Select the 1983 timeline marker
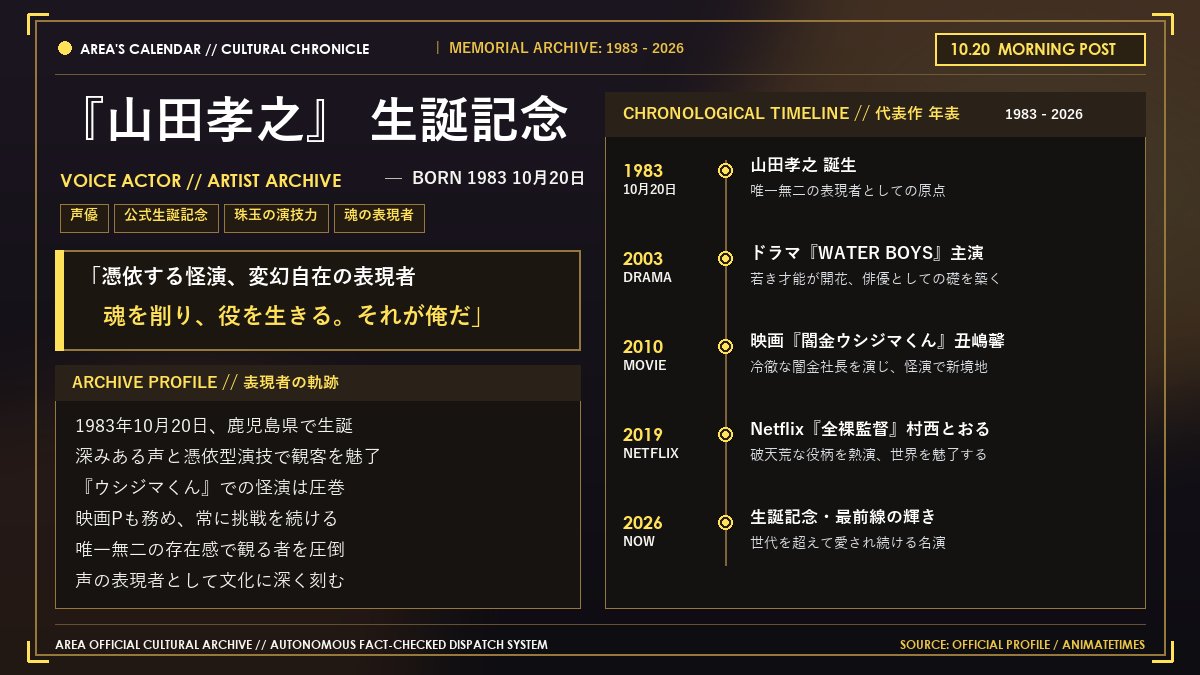Viewport: 1200px width, 675px height. (726, 170)
